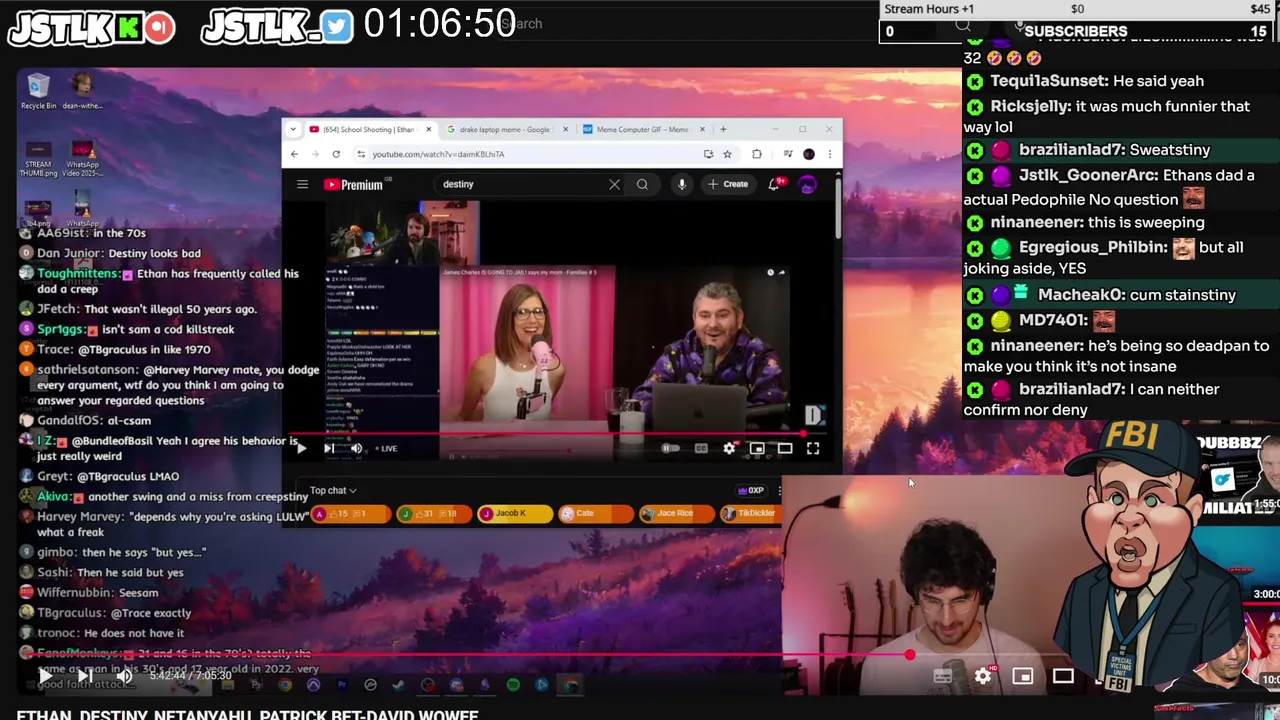Expand the Top chat dropdown
Screen dimensions: 1280x720
pos(333,490)
